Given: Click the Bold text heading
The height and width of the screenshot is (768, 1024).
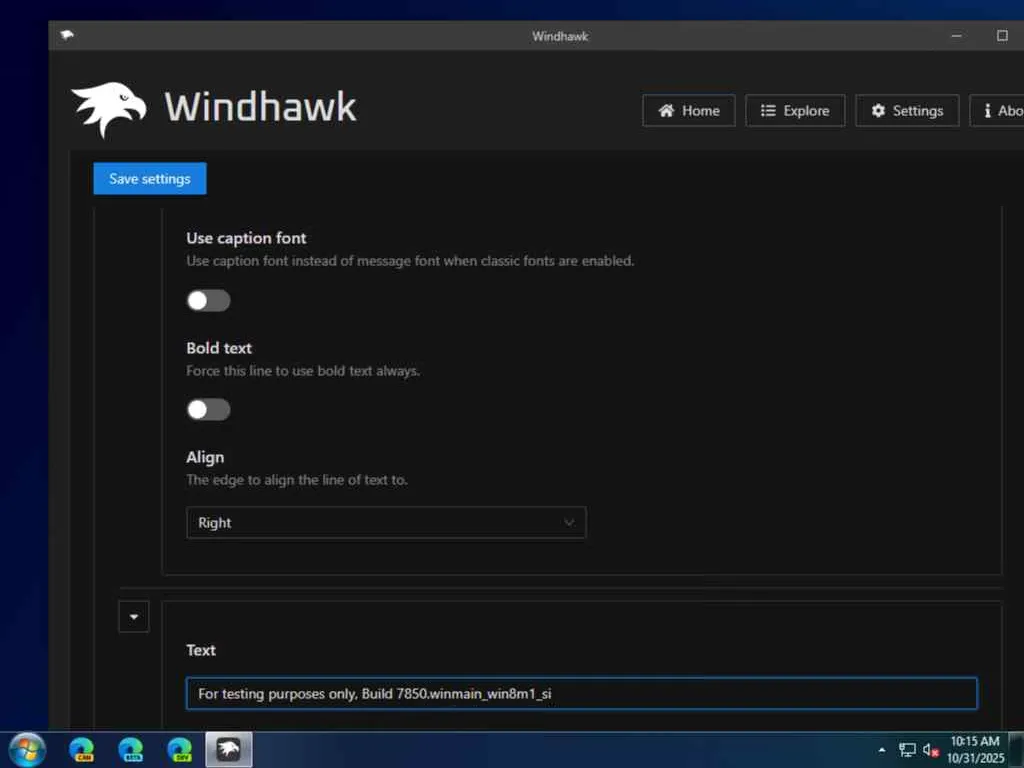Looking at the screenshot, I should [x=219, y=348].
